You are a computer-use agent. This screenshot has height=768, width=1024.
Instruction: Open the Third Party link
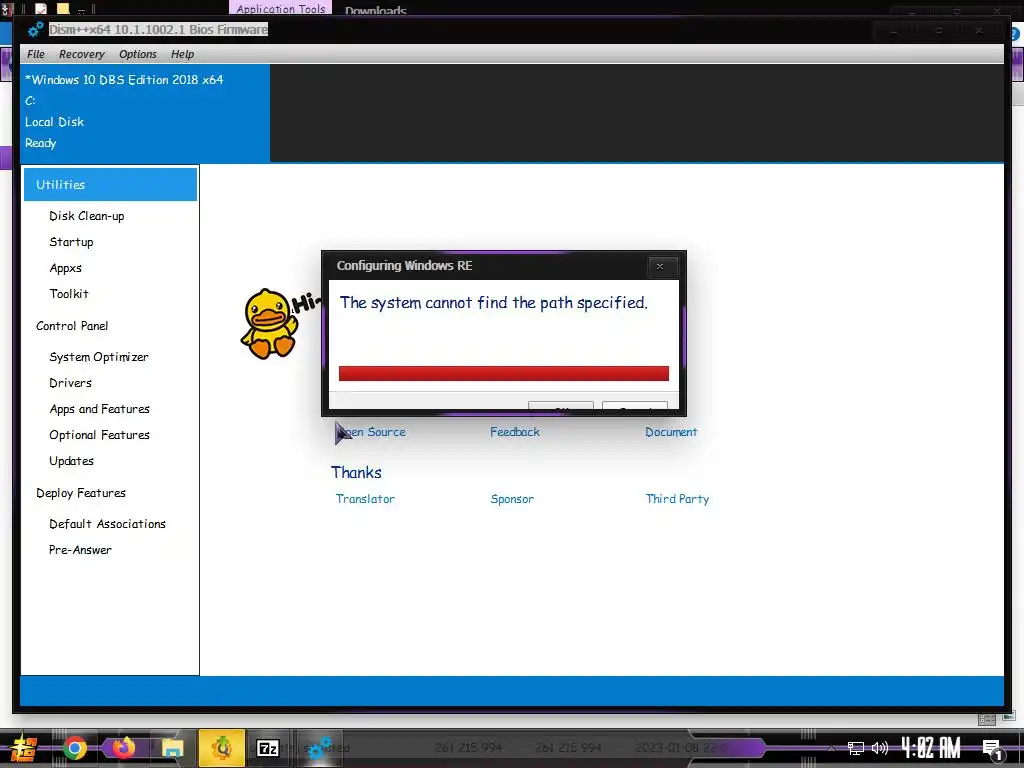click(x=677, y=500)
